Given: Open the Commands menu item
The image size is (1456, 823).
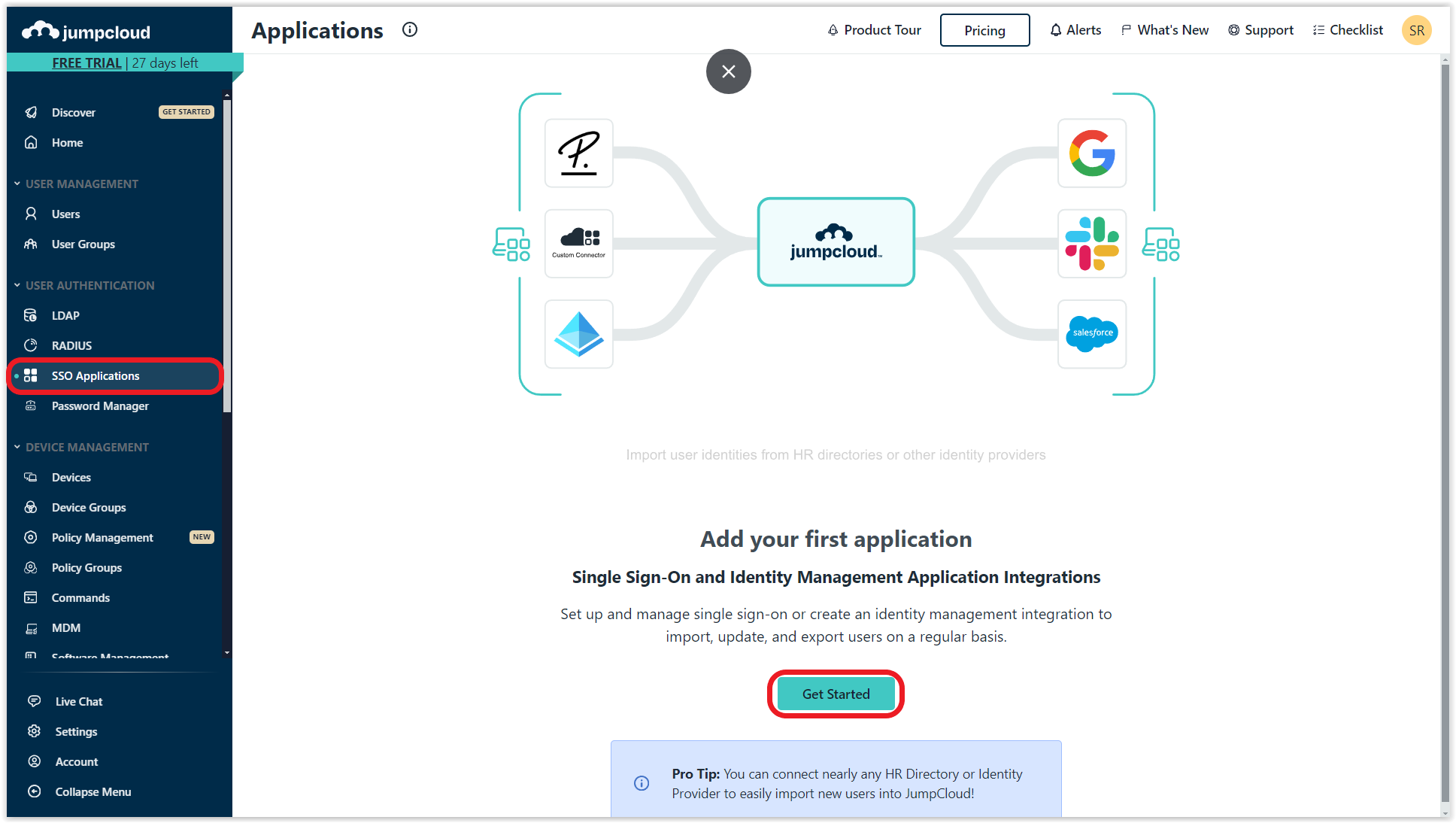Looking at the screenshot, I should [114, 597].
